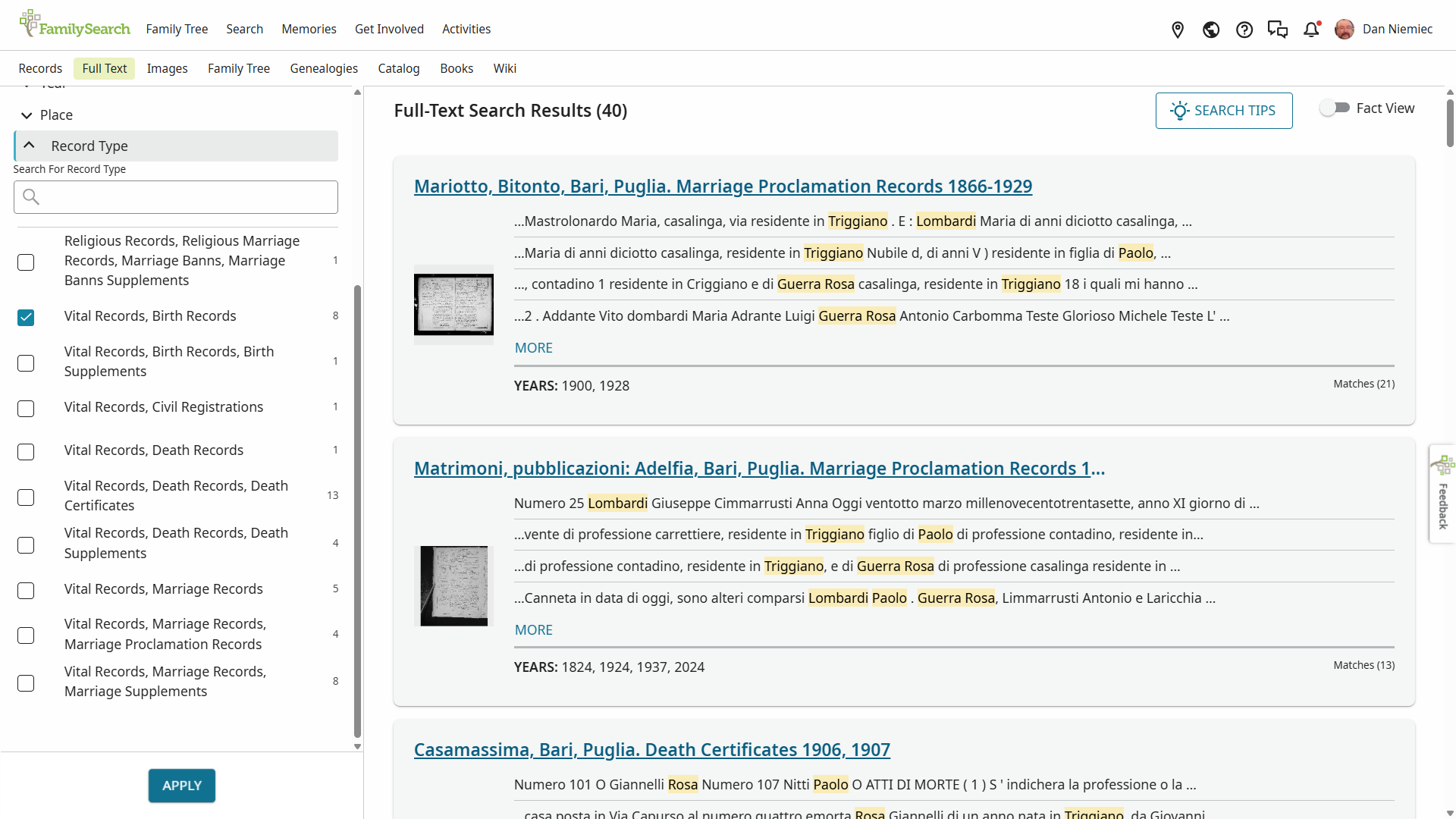This screenshot has width=1456, height=819.
Task: Switch to the Images tab
Action: (x=167, y=68)
